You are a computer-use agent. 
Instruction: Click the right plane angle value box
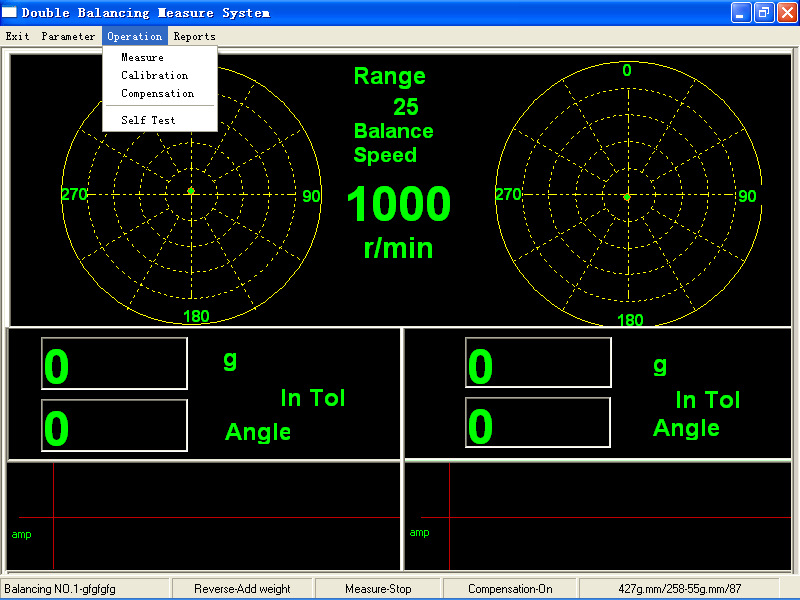(x=538, y=423)
